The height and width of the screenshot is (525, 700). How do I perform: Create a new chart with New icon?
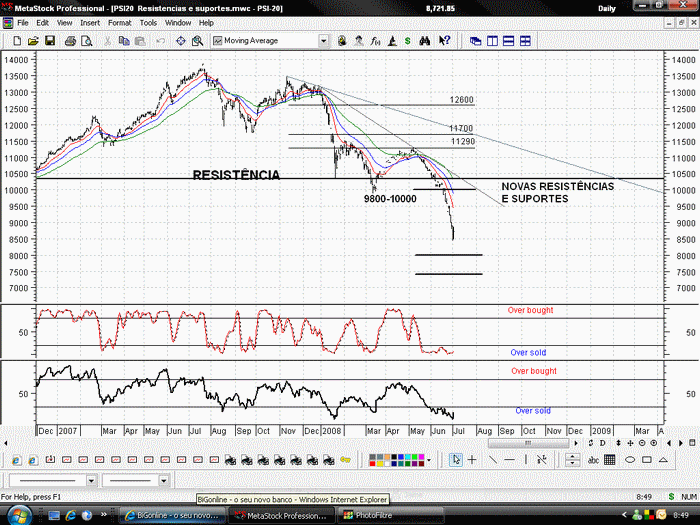(17, 41)
